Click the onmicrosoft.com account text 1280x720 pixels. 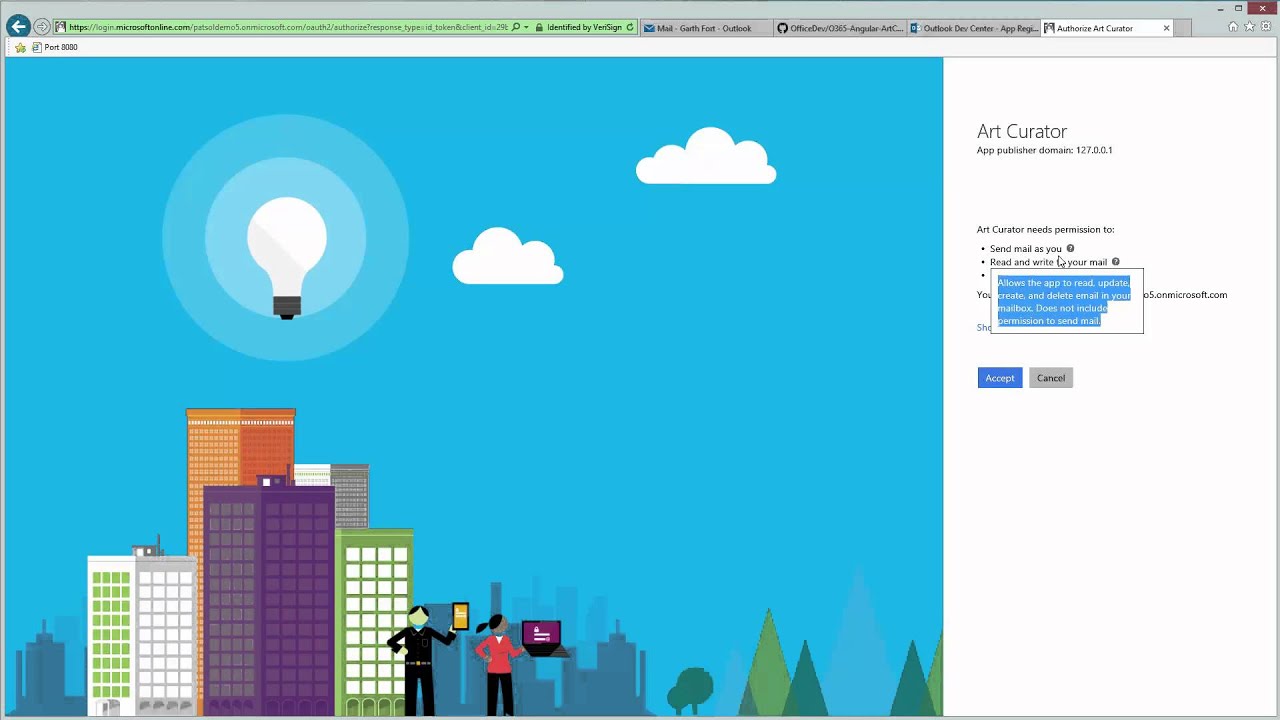(x=1186, y=295)
